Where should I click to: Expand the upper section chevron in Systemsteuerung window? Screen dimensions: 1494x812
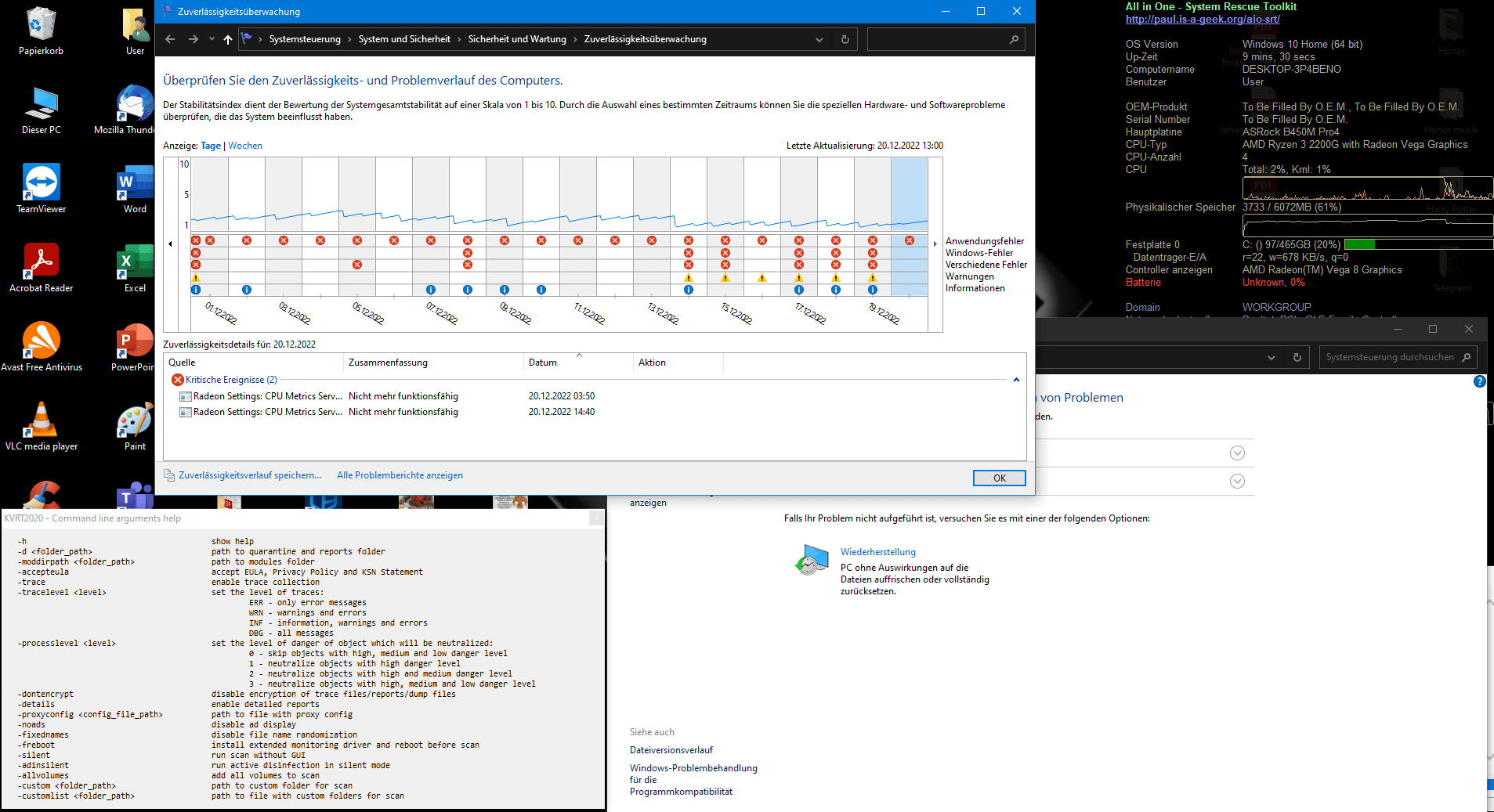click(1237, 453)
